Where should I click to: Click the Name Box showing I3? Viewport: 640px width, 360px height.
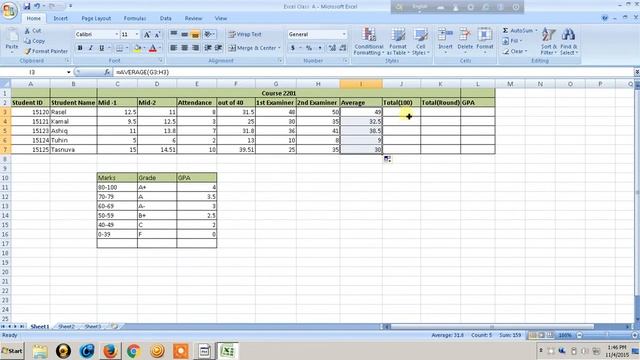pyautogui.click(x=33, y=72)
